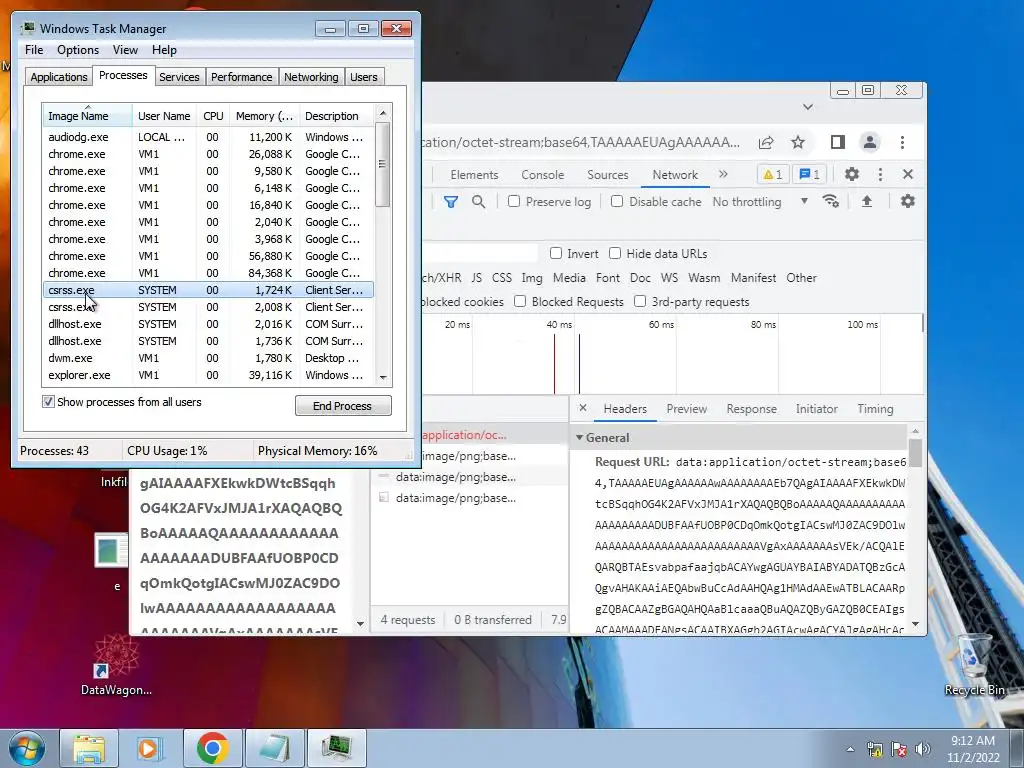Open the Windows Start button
The image size is (1024, 768).
[26, 748]
